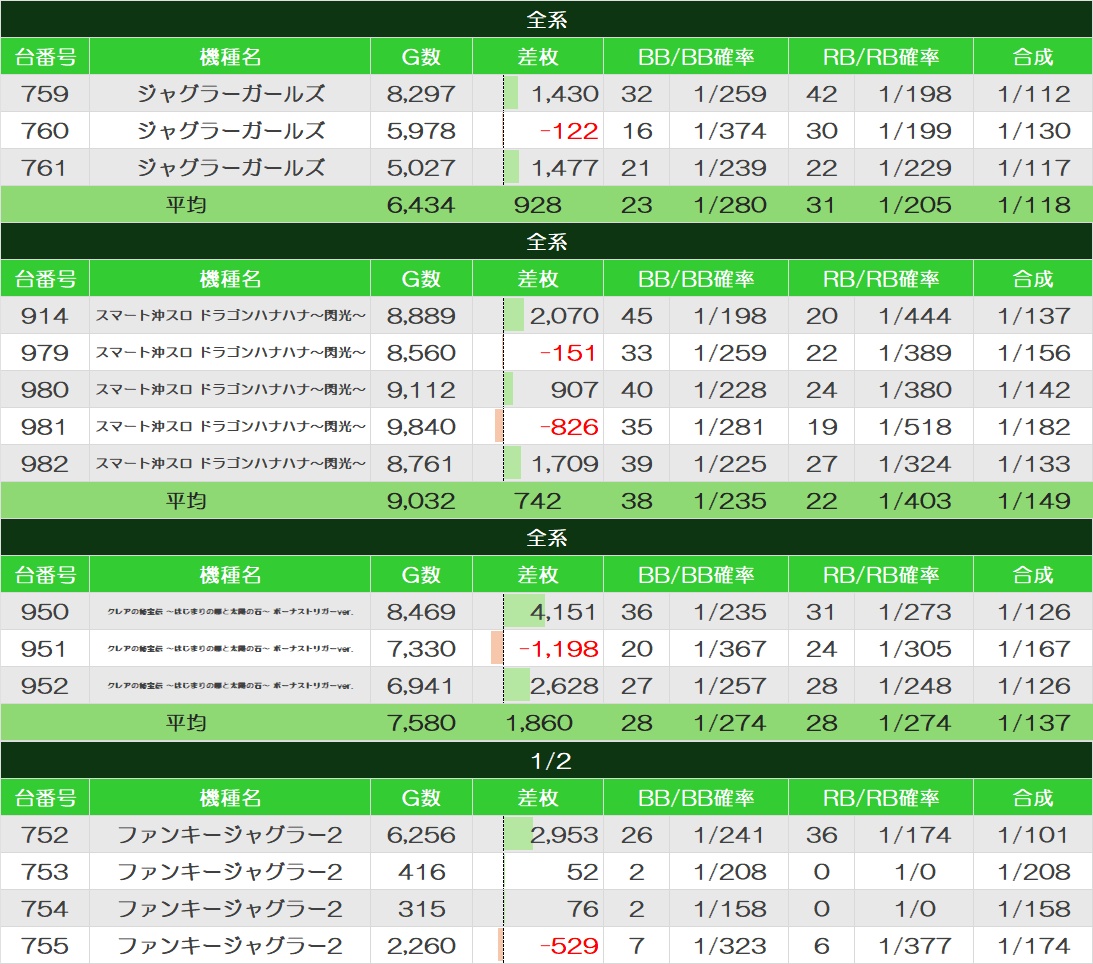Select ジャグラーガールズ in row 761
Viewport: 1093px width, 964px height.
(231, 167)
